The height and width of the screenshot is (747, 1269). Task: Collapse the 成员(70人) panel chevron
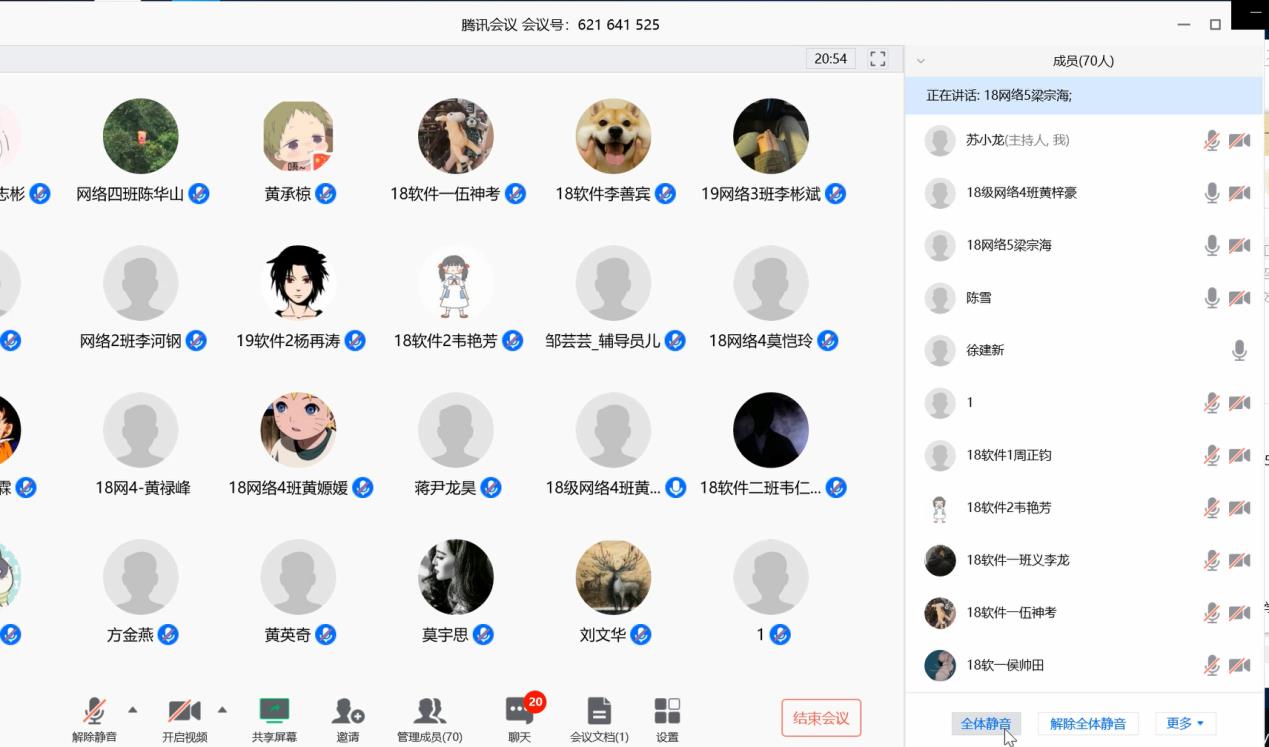pyautogui.click(x=921, y=61)
